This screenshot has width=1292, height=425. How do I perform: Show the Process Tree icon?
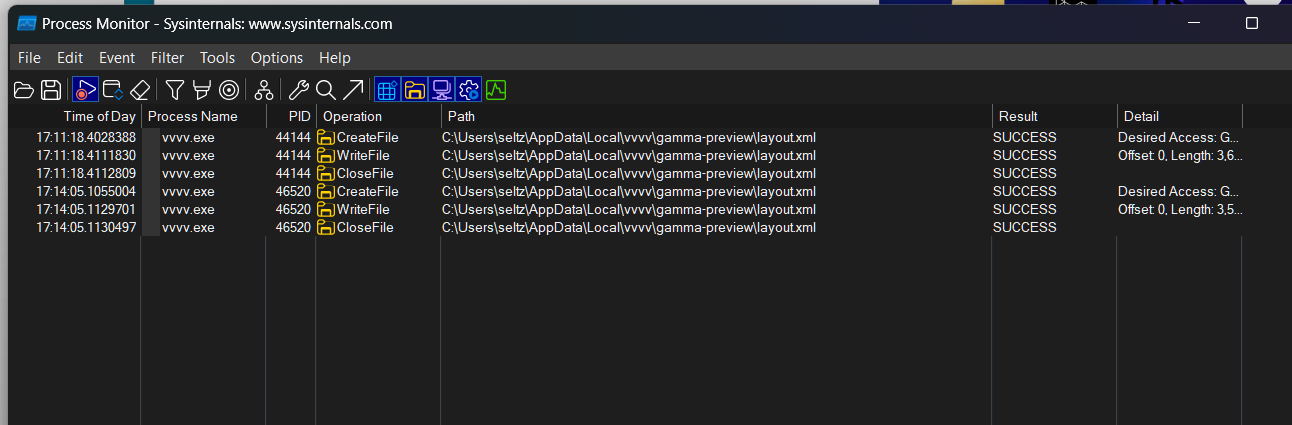263,91
